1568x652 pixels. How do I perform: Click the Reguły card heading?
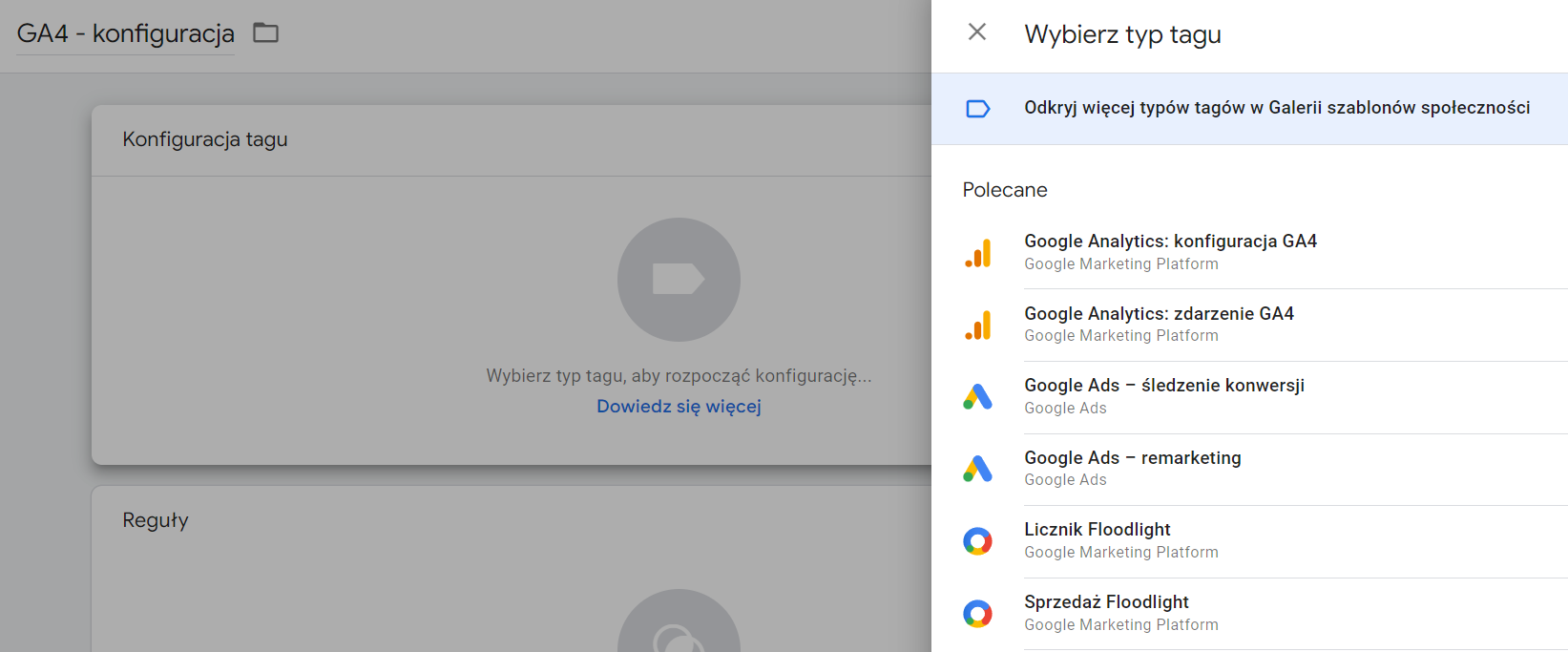point(156,520)
